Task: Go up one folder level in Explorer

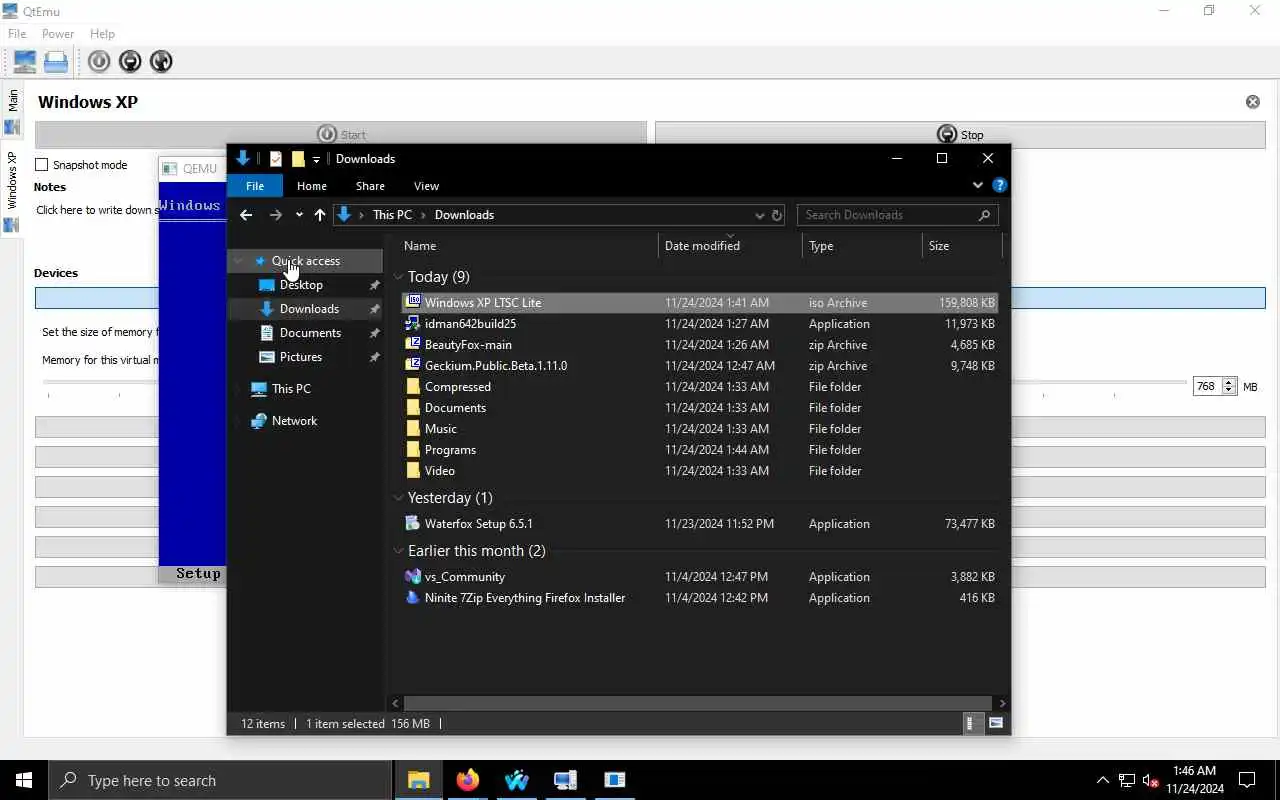Action: coord(320,215)
